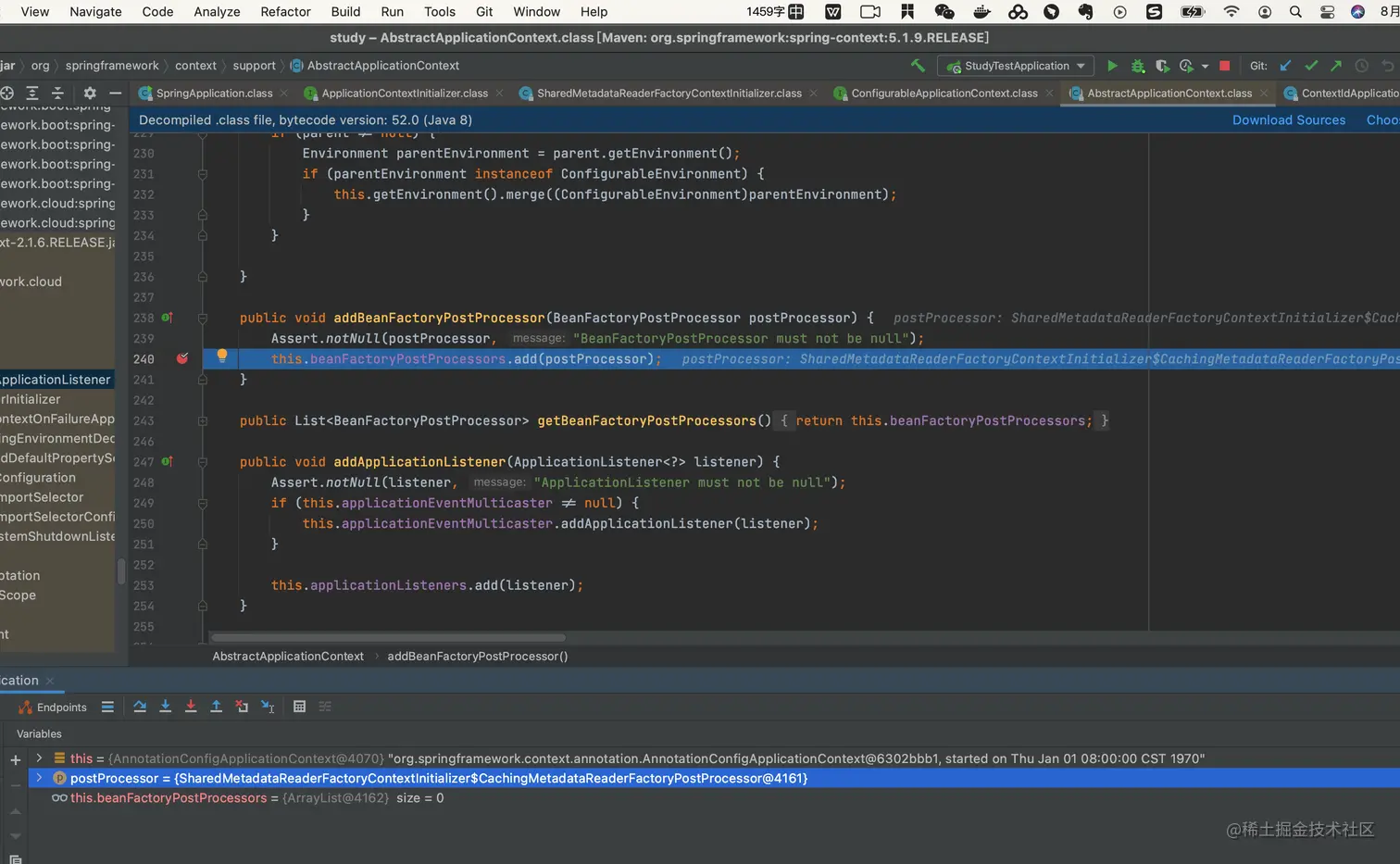Open the macOS Control Center icon
This screenshot has width=1400, height=864.
1327,12
